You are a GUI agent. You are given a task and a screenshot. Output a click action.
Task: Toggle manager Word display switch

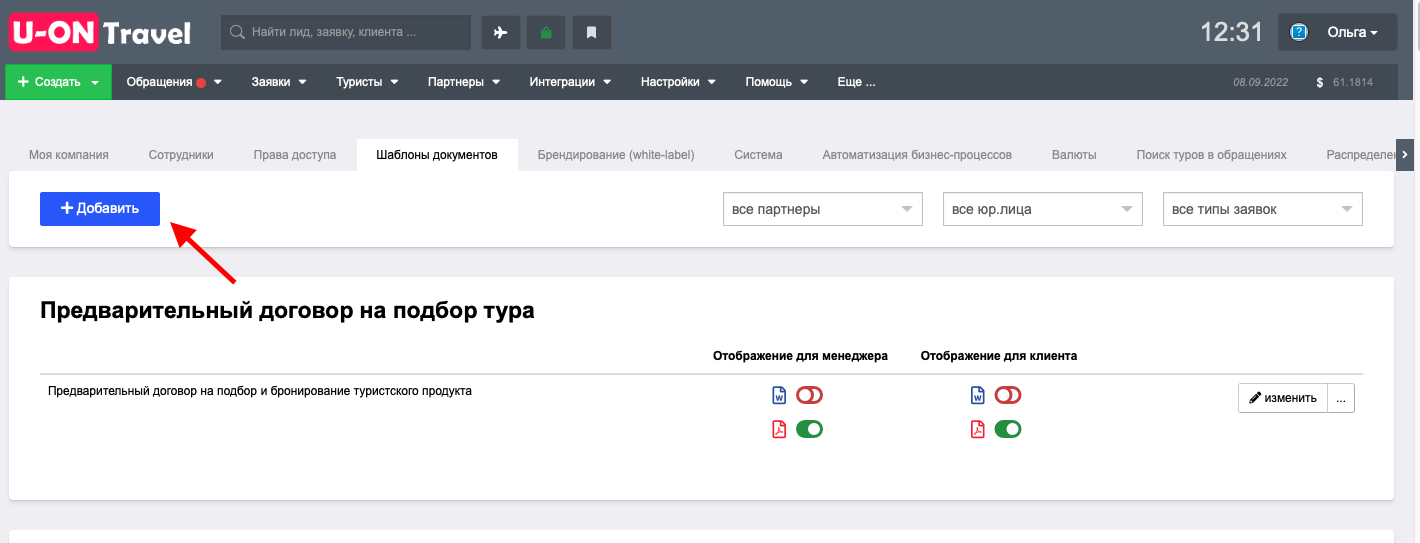[x=809, y=395]
